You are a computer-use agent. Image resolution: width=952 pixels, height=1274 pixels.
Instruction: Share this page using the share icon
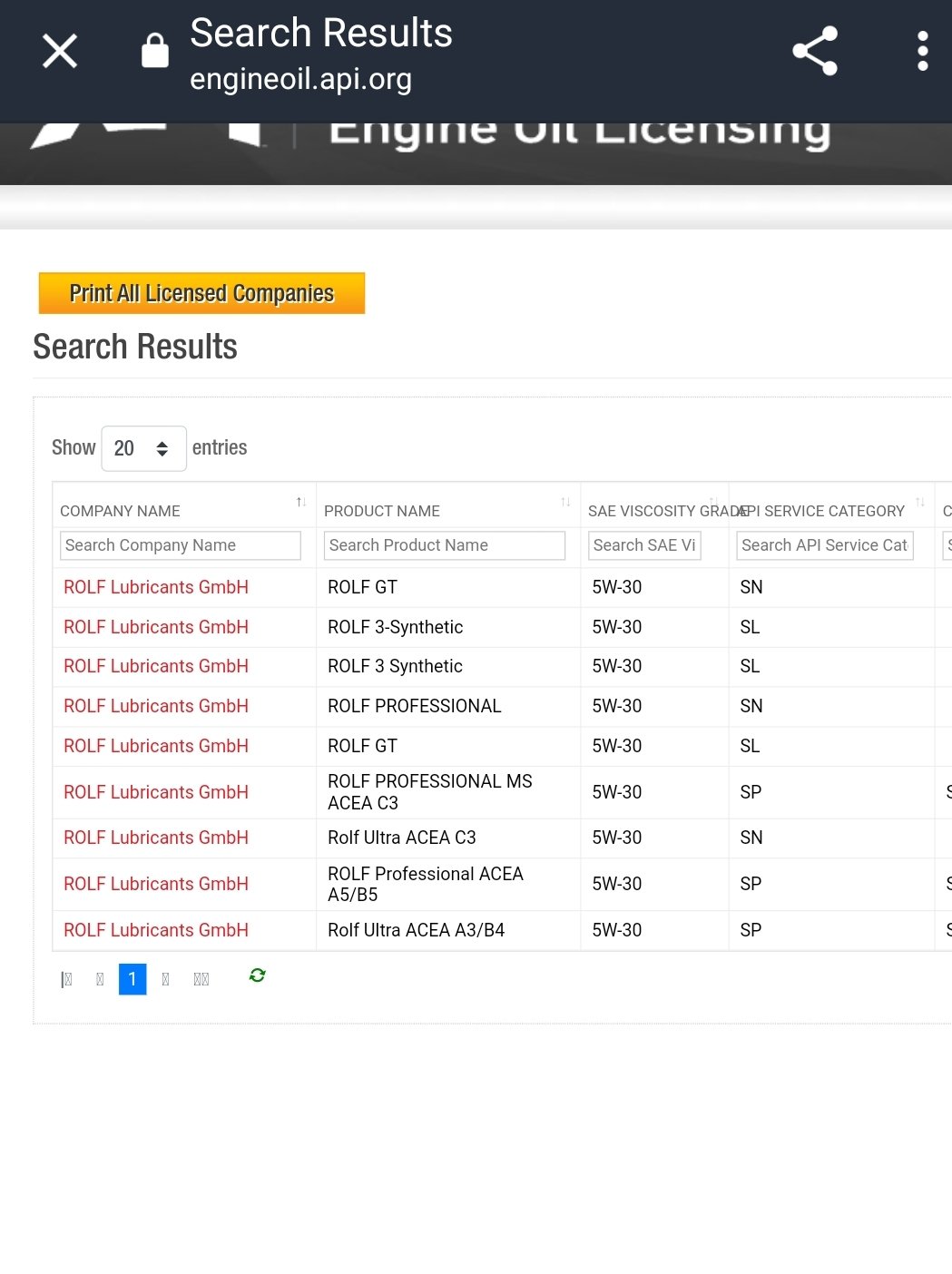[815, 51]
